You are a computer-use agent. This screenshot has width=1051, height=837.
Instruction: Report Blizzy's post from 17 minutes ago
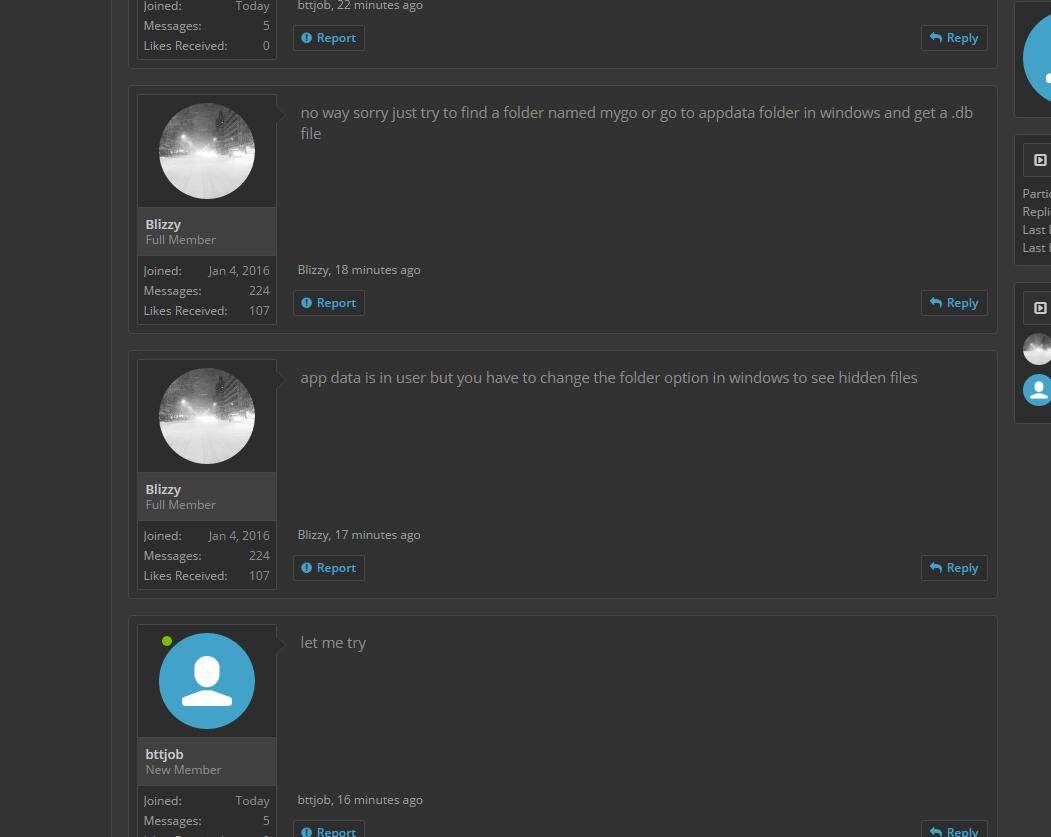[x=328, y=568]
